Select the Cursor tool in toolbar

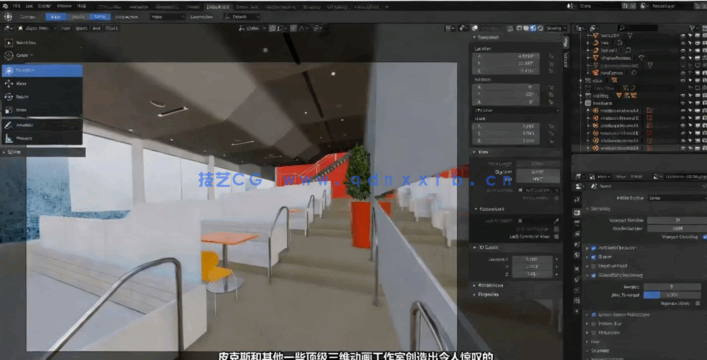[x=41, y=55]
